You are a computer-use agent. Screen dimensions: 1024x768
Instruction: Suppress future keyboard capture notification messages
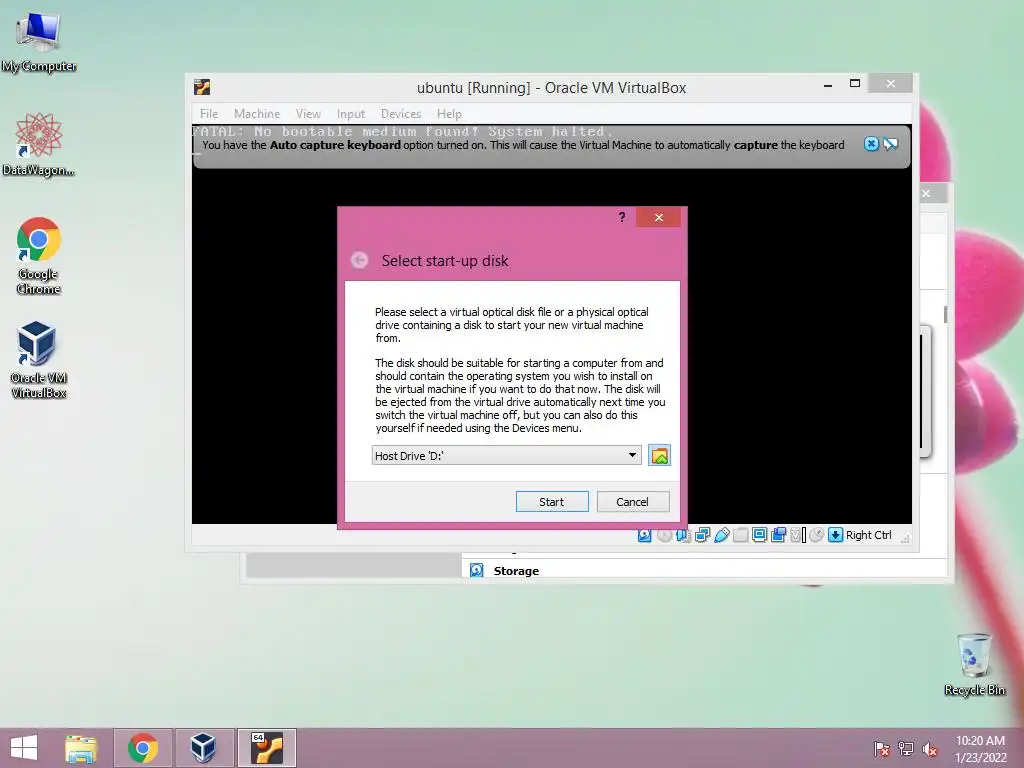coord(891,144)
